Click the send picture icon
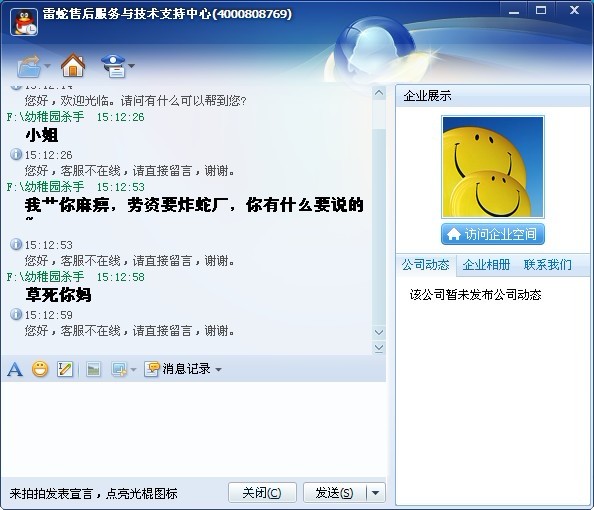The height and width of the screenshot is (510, 594). point(93,369)
